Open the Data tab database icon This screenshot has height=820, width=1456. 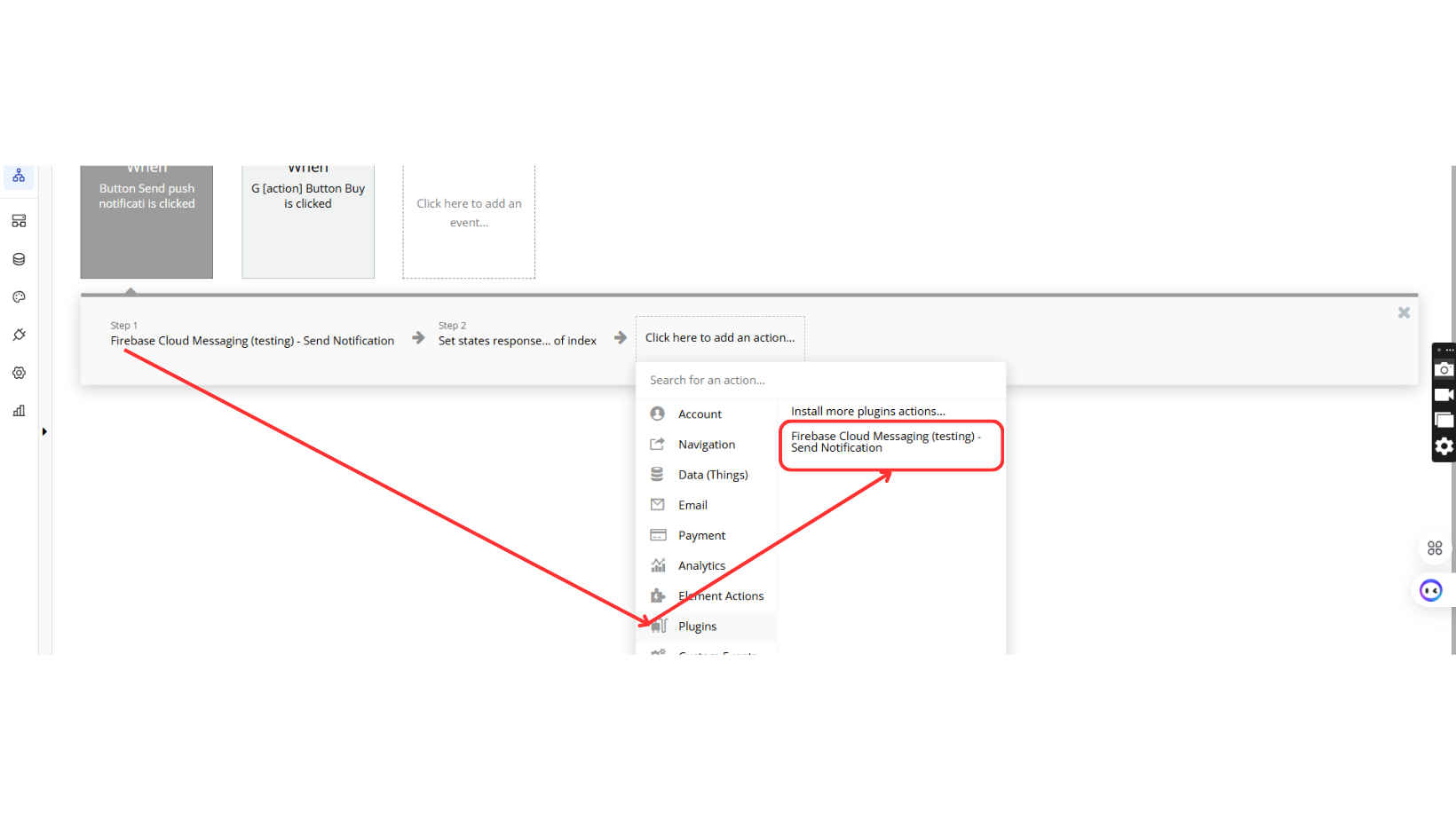click(19, 259)
